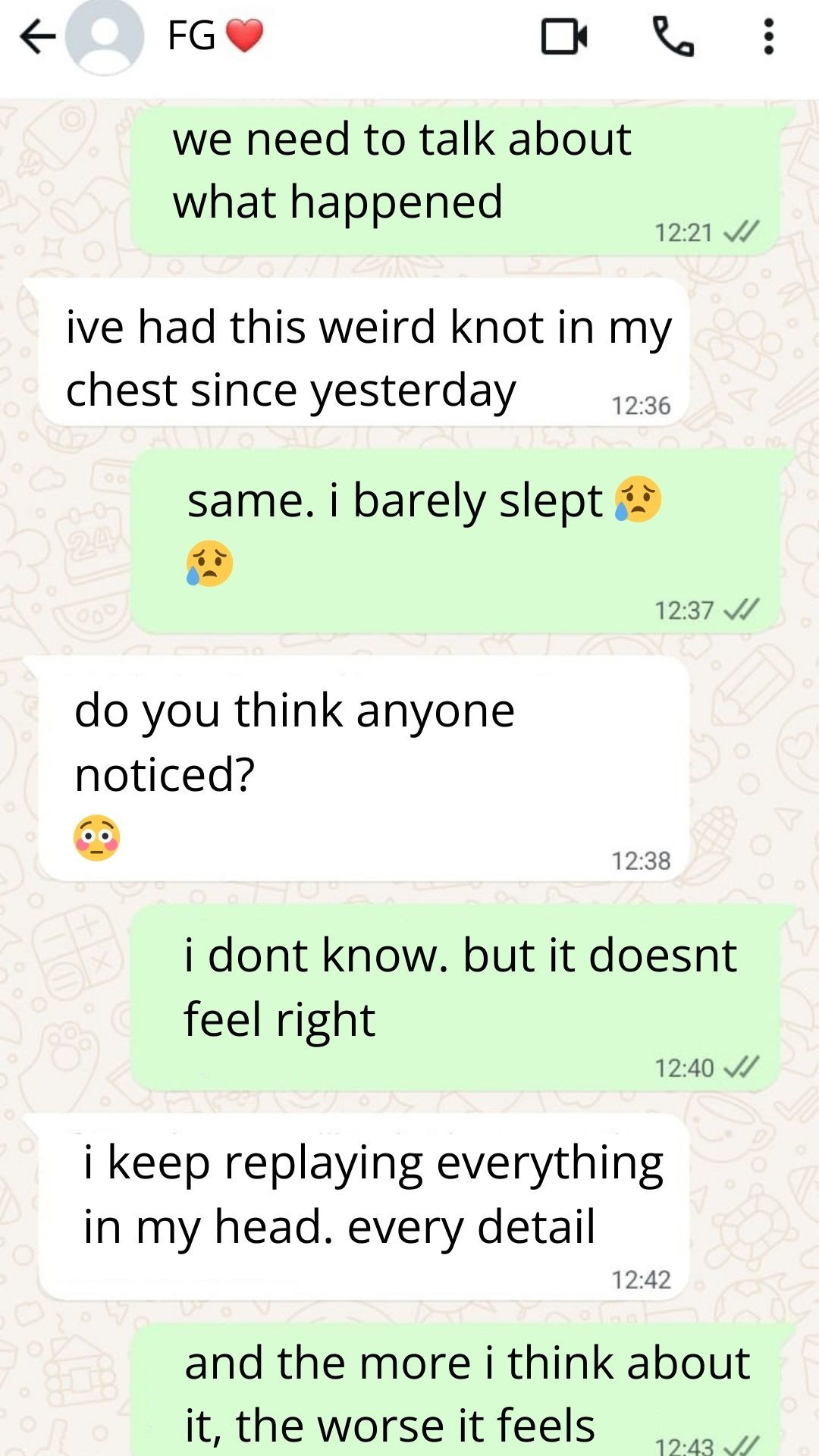Tap the red heart emoji beside FG
The width and height of the screenshot is (819, 1456).
(x=244, y=36)
